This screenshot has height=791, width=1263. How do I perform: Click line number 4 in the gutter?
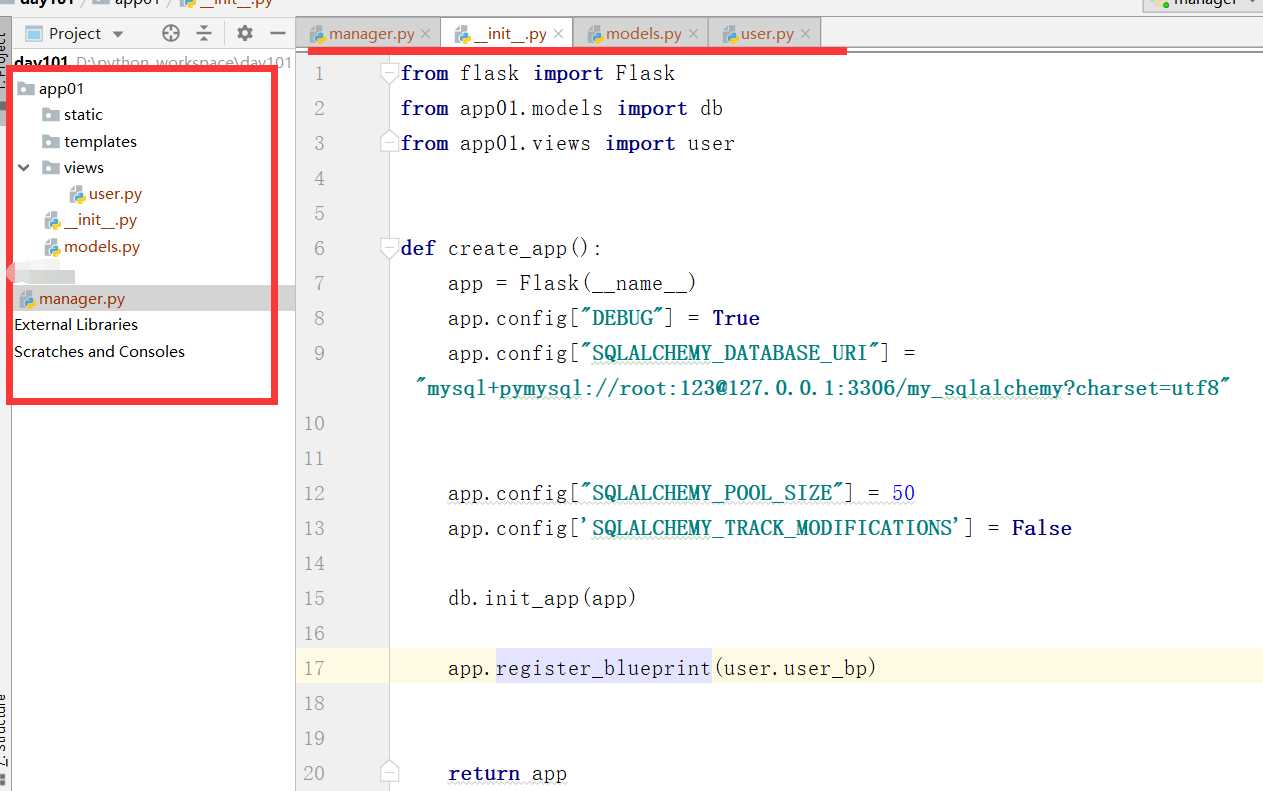[x=319, y=178]
